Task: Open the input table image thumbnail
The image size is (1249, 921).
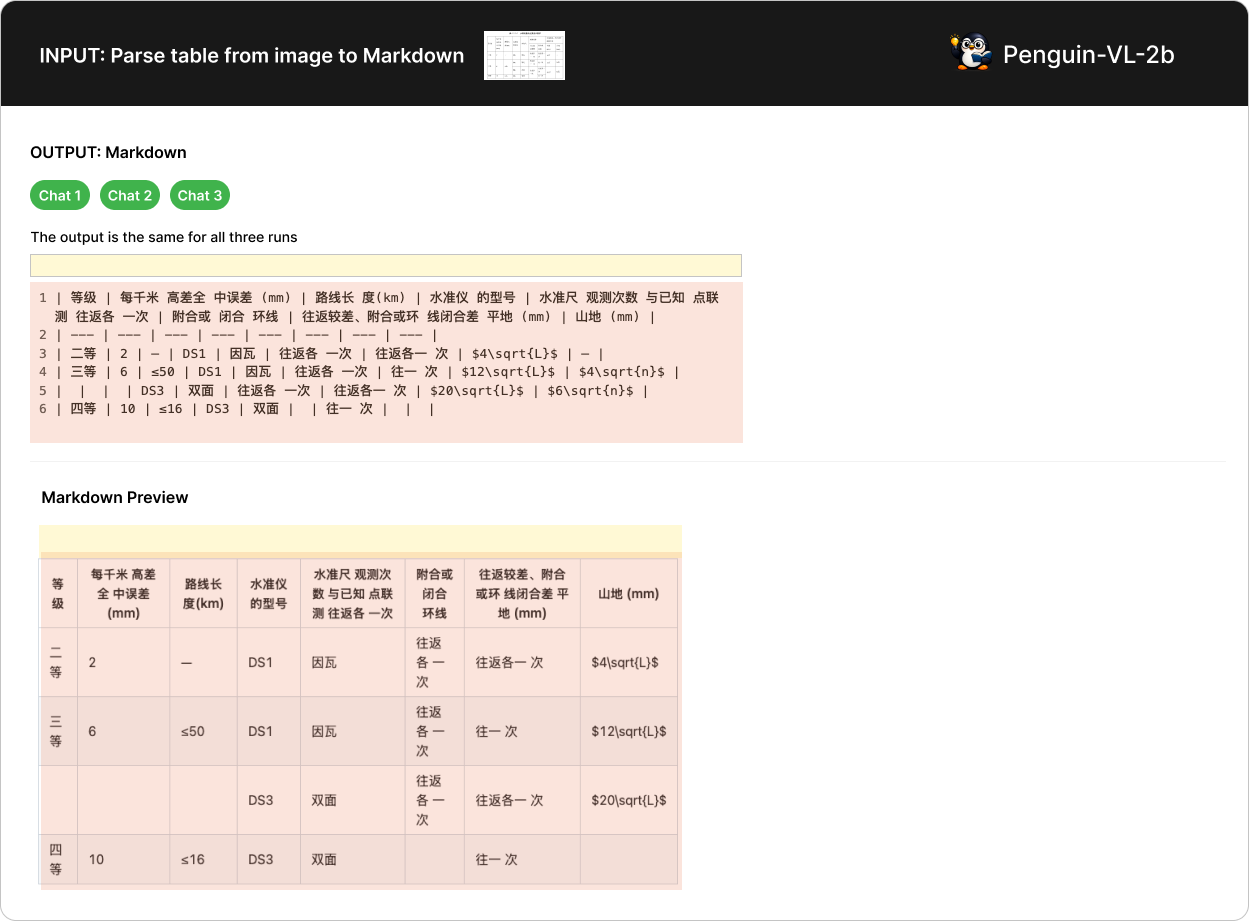Action: (524, 55)
